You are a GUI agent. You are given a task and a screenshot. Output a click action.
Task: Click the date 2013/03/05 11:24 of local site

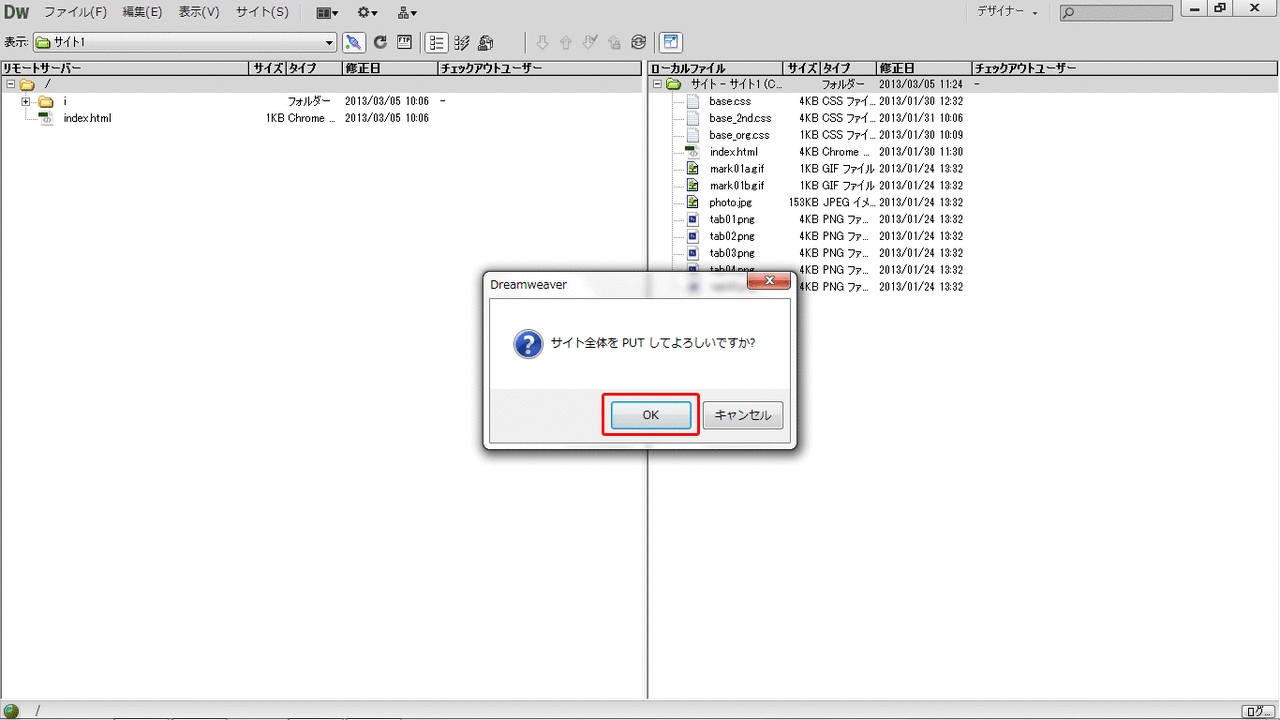pyautogui.click(x=921, y=84)
